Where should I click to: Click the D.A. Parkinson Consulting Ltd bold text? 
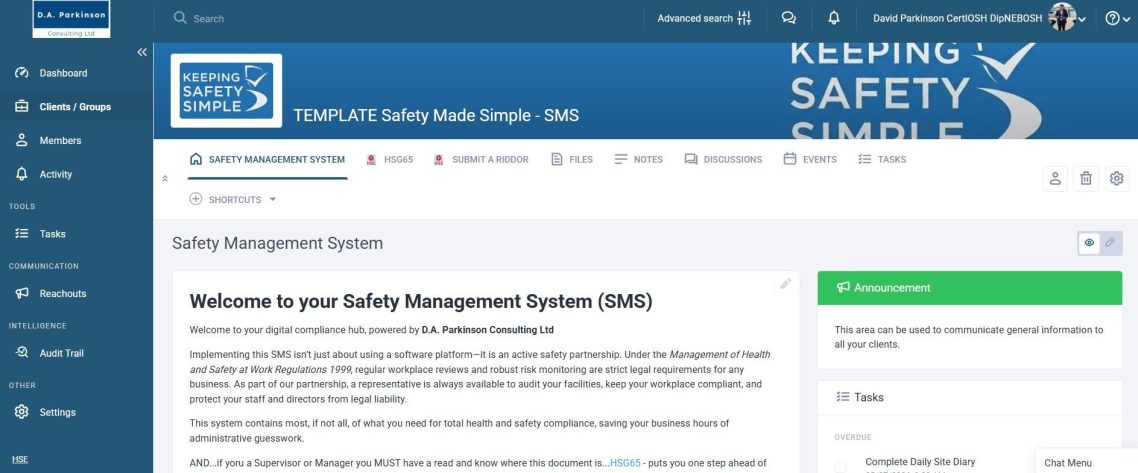488,330
